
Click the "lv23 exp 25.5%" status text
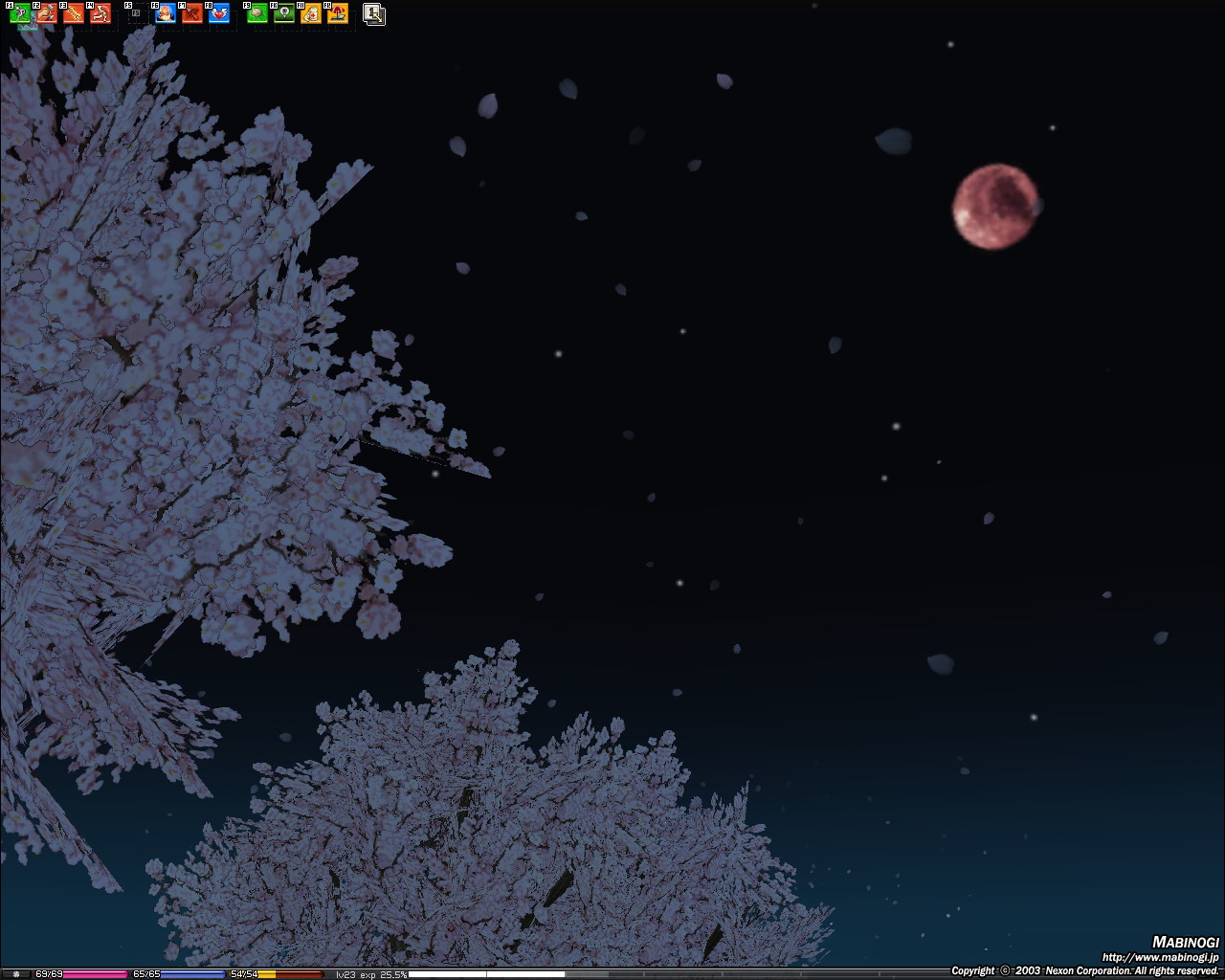tap(371, 974)
